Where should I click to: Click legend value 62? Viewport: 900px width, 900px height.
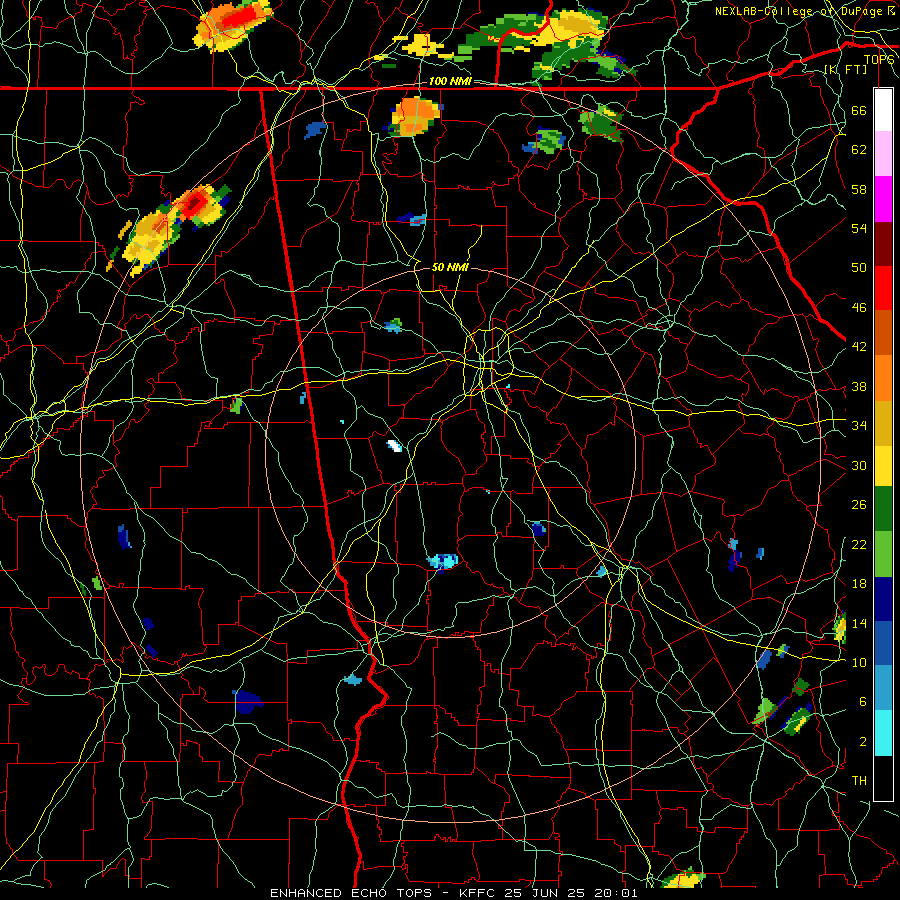(x=859, y=150)
